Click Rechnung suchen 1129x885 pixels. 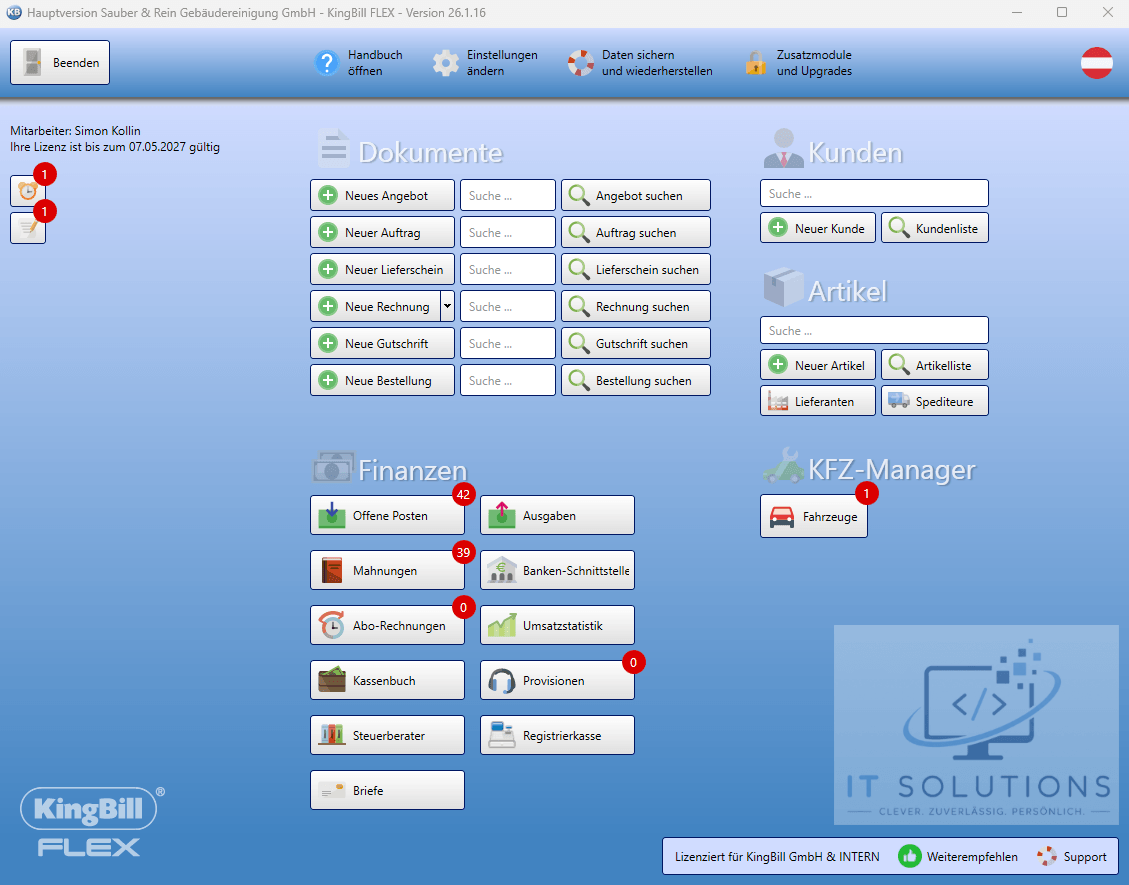coord(636,306)
